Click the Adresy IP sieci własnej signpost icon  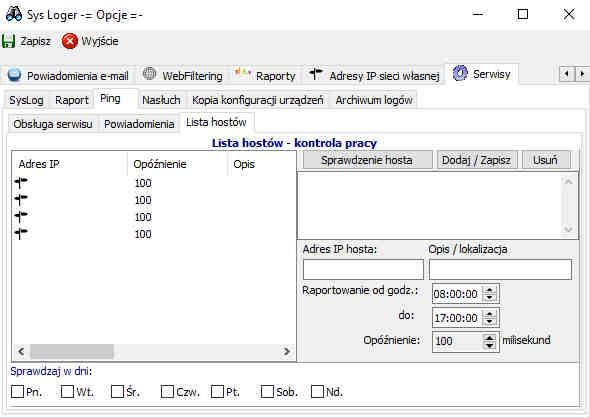[x=315, y=73]
